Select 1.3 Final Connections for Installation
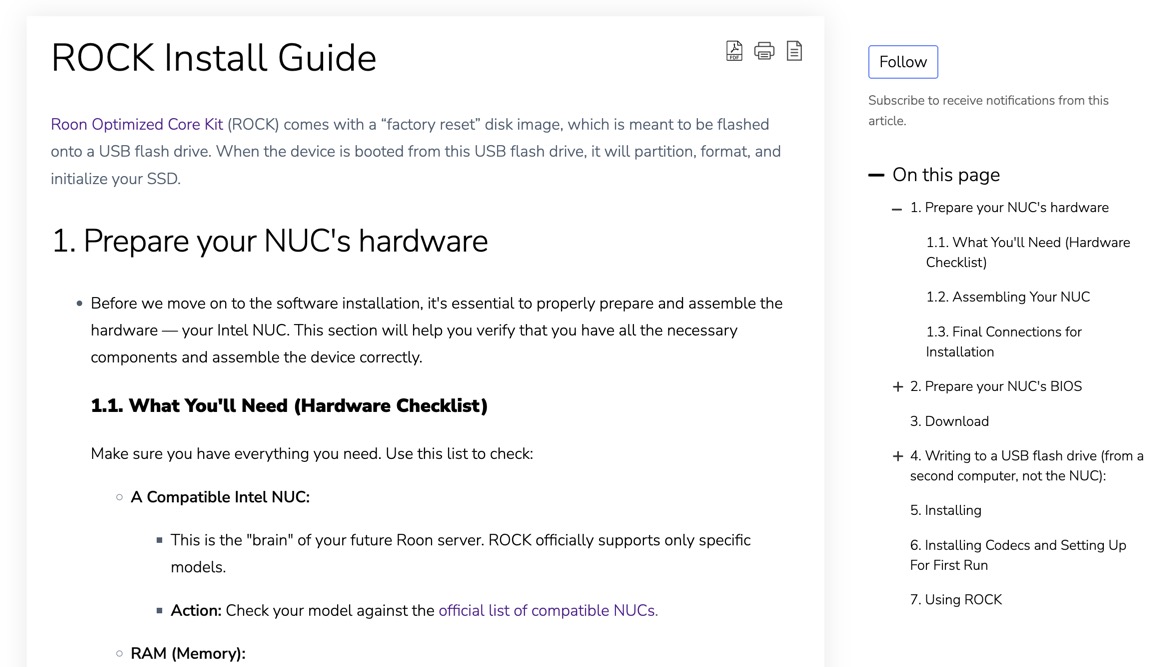Screen dimensions: 1172x667 click(x=1003, y=342)
